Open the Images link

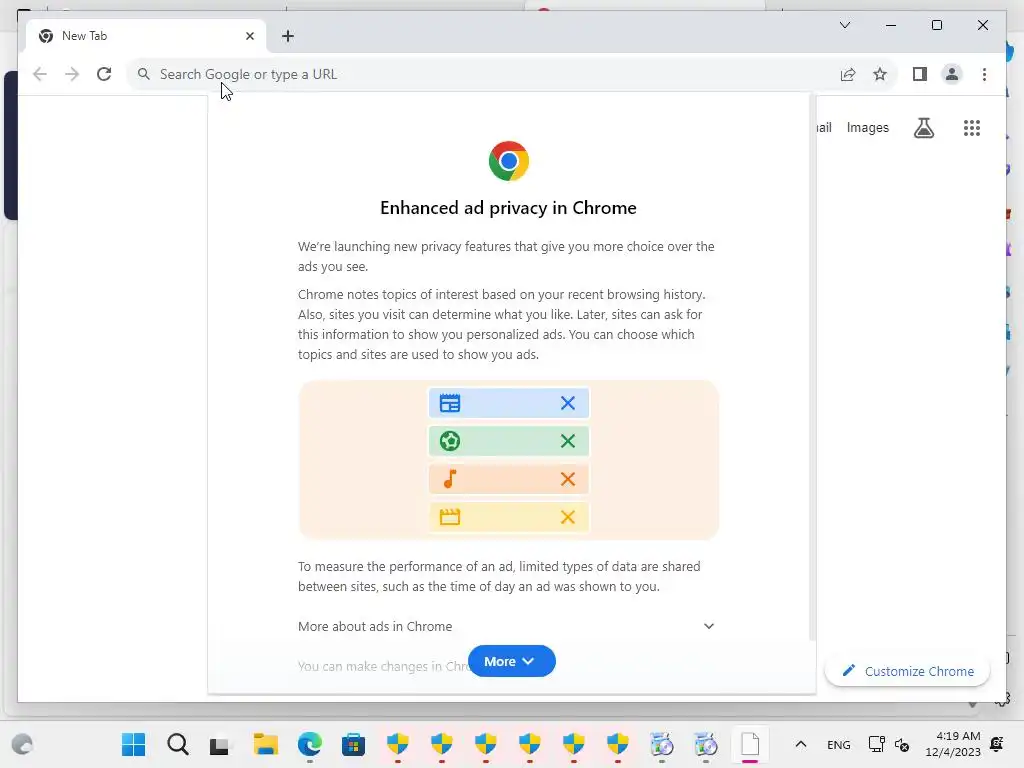pyautogui.click(x=867, y=128)
